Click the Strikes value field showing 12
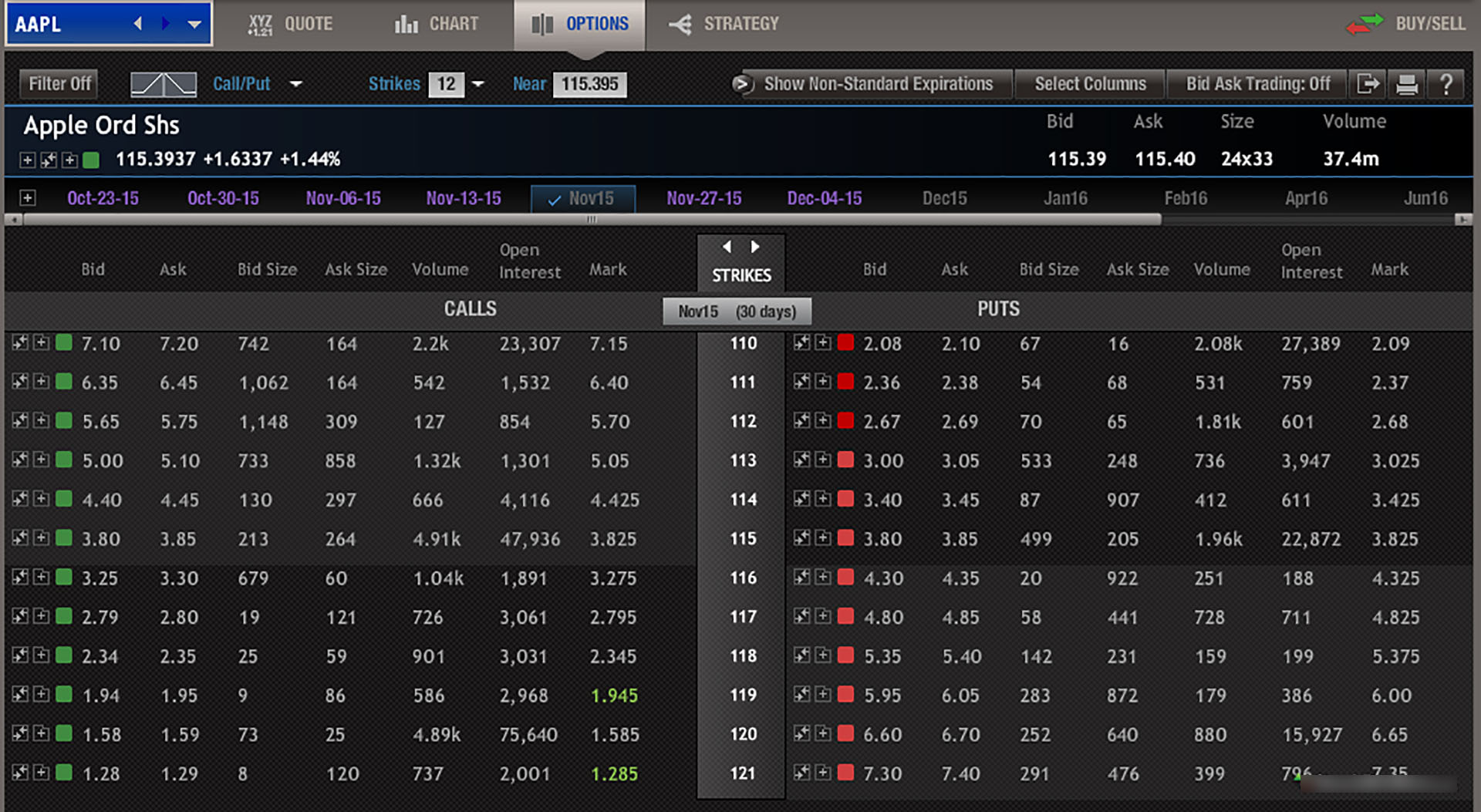Screen dimensions: 1481x812 click(x=447, y=84)
